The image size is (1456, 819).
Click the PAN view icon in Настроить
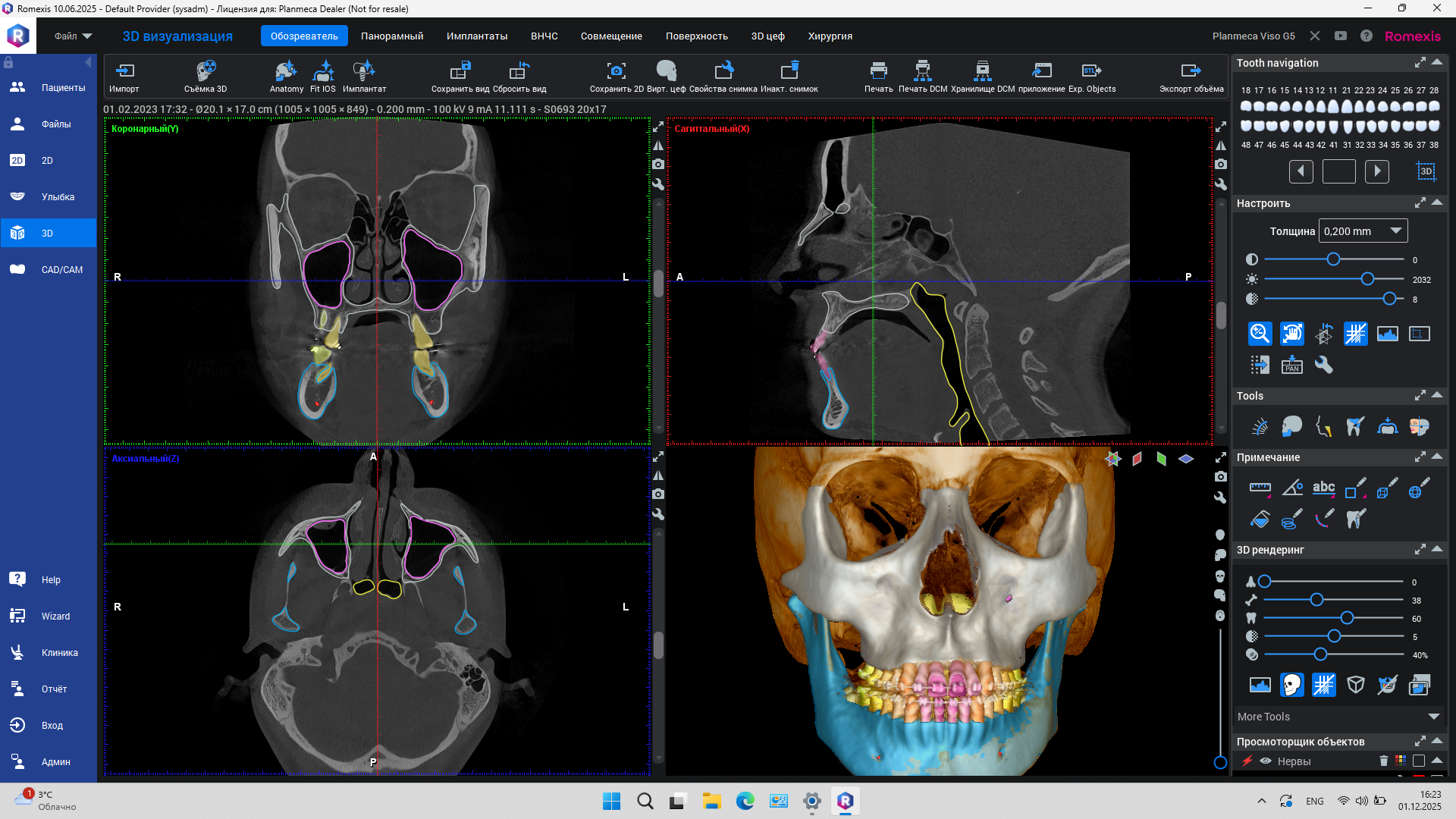pyautogui.click(x=1291, y=366)
